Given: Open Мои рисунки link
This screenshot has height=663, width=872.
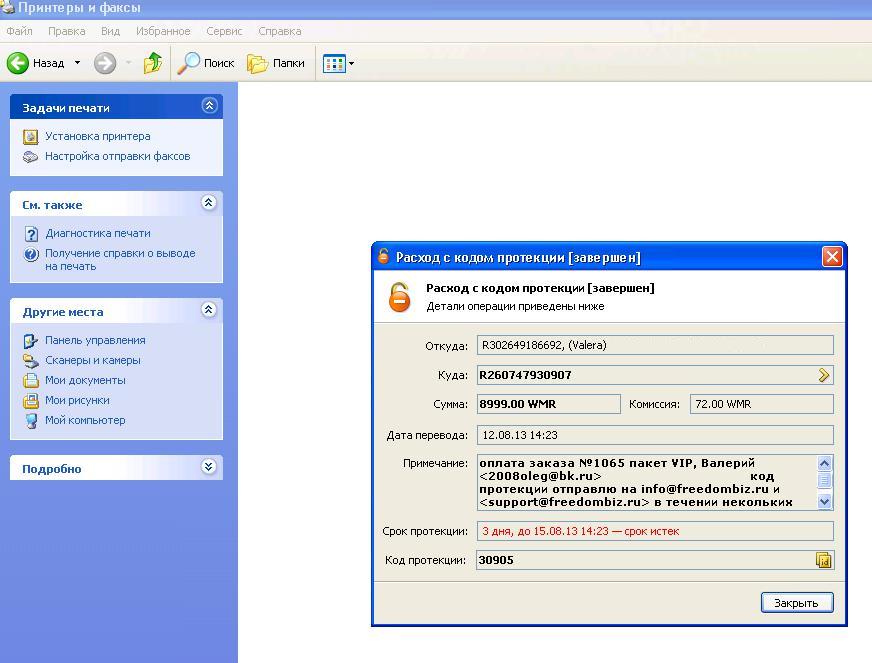Looking at the screenshot, I should pos(77,400).
